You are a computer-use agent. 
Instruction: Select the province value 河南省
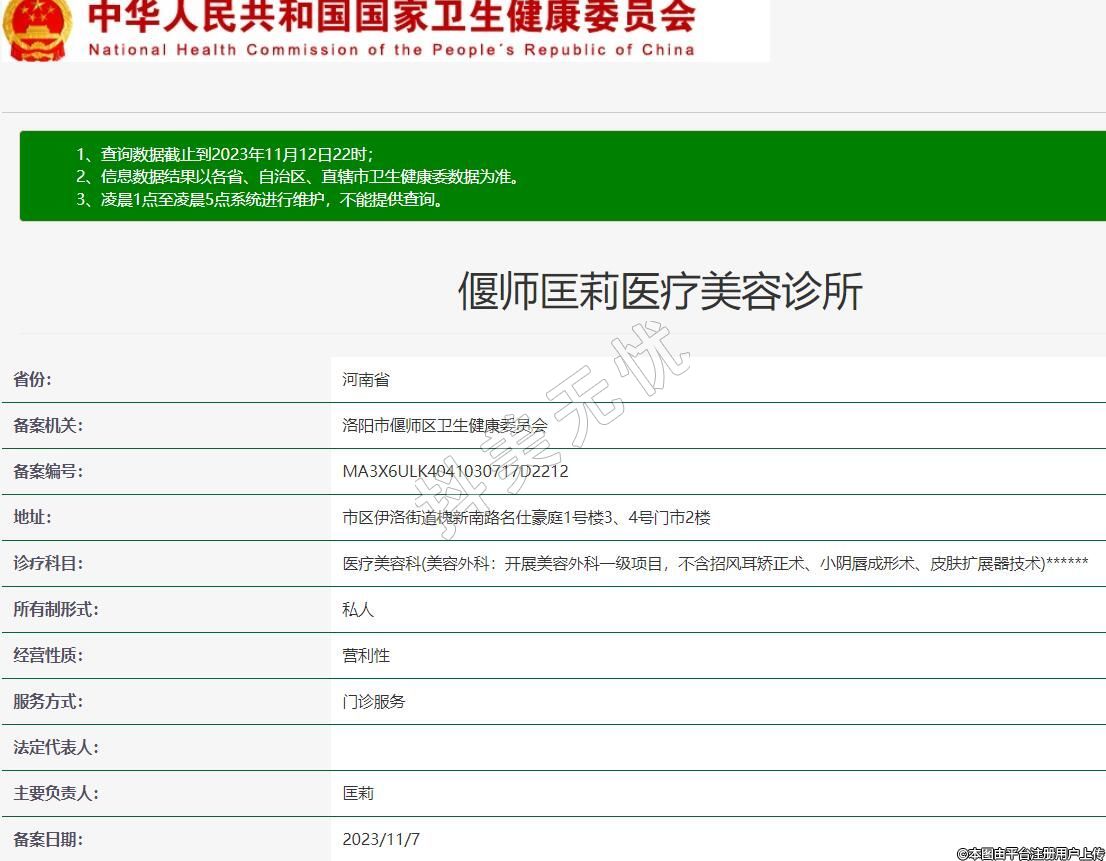(366, 380)
